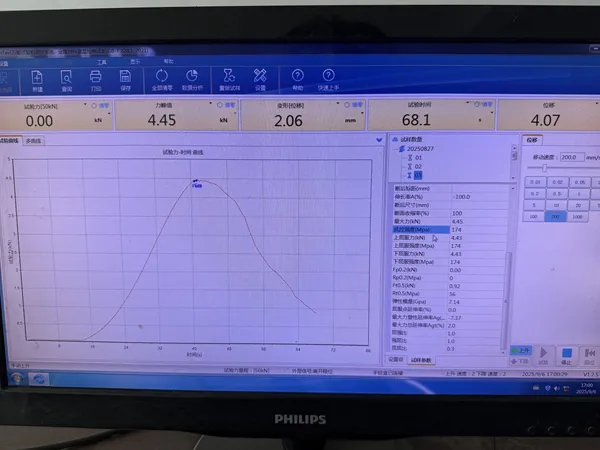Click the Save (保存) toolbar icon
Viewport: 600px width, 450px height.
pyautogui.click(x=125, y=80)
